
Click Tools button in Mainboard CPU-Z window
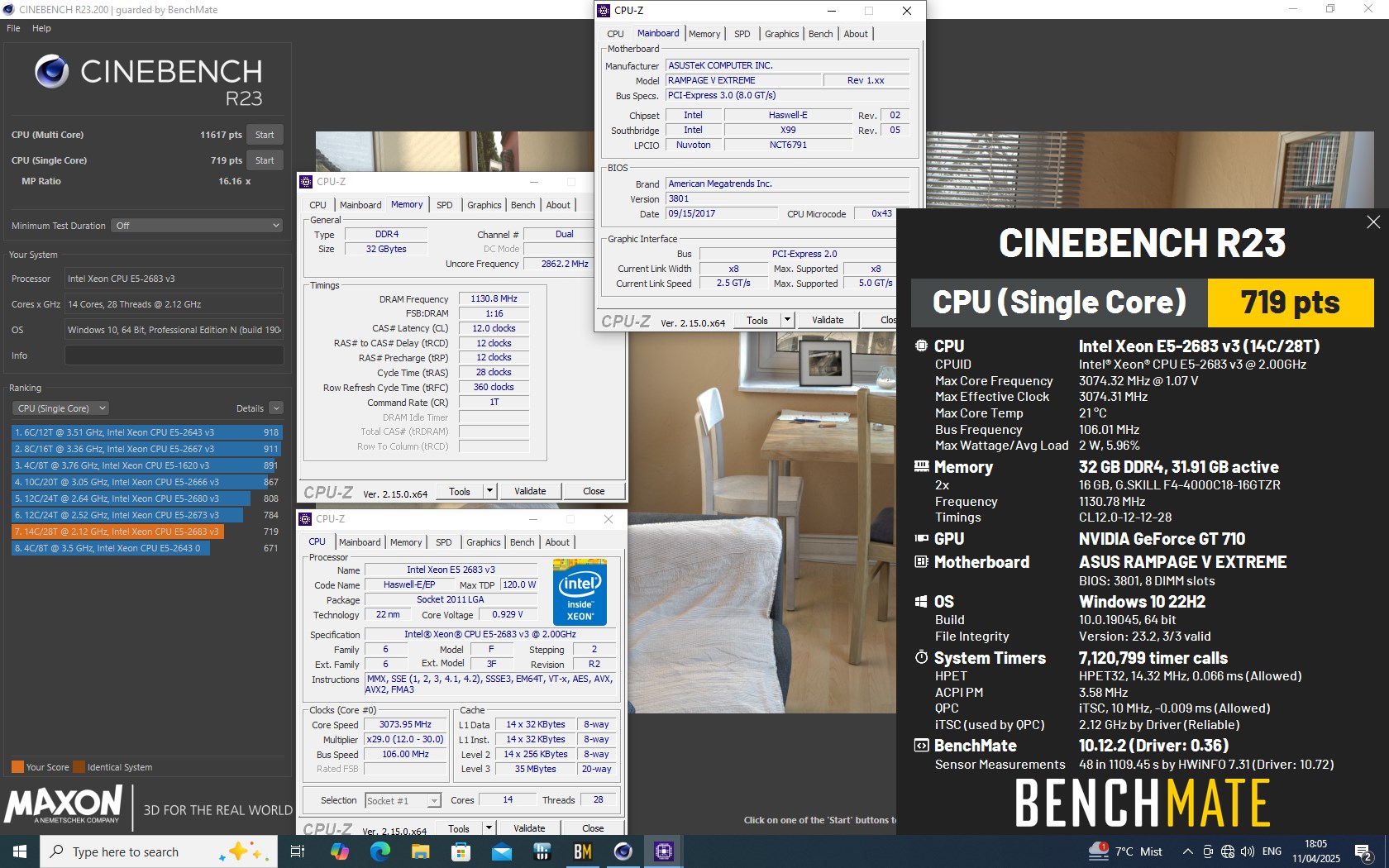757,320
